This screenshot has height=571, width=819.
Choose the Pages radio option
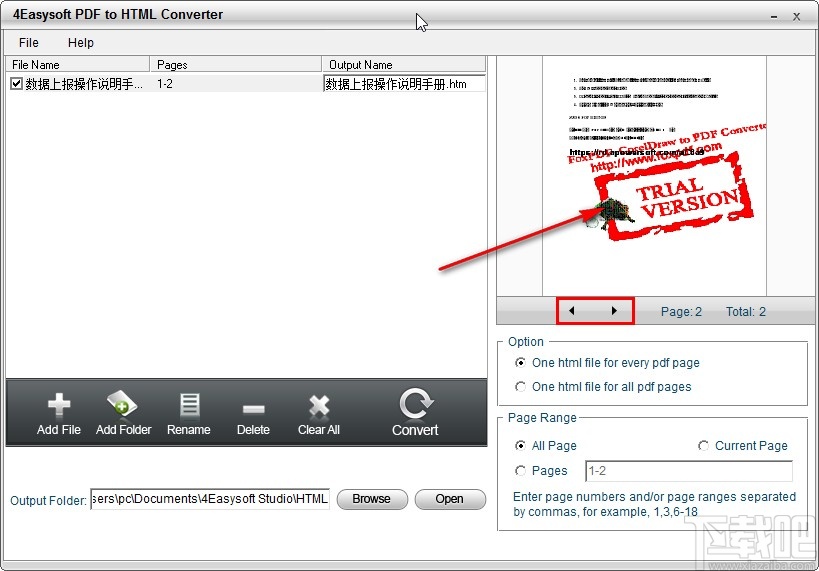click(520, 471)
